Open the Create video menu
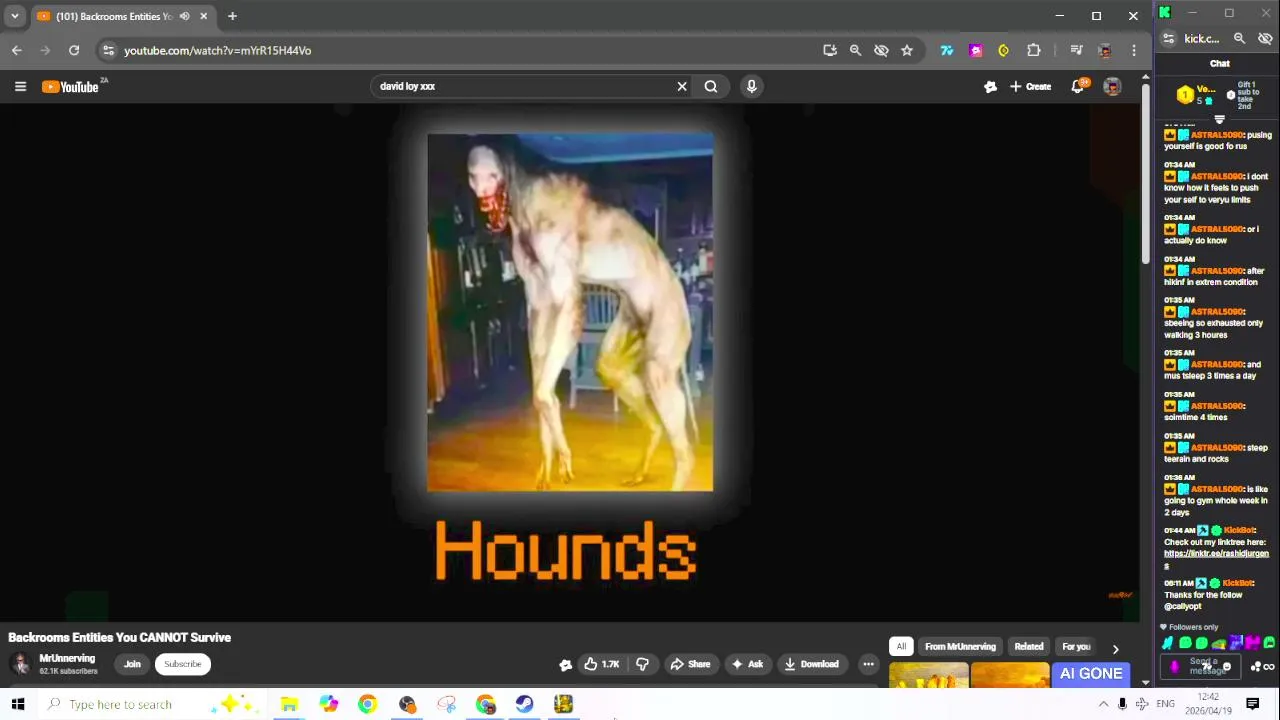Image resolution: width=1280 pixels, height=720 pixels. click(1030, 87)
